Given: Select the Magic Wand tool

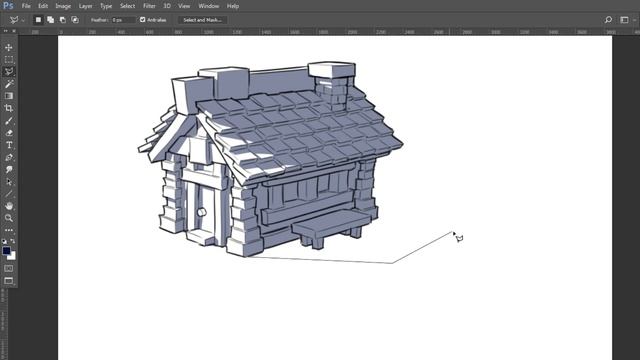Looking at the screenshot, I should point(9,84).
